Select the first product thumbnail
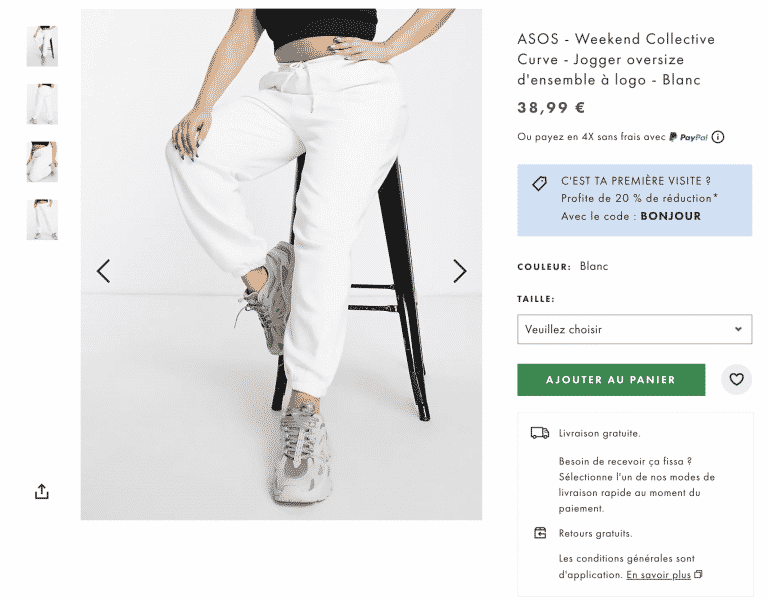Screen dimensions: 768x600 point(42,46)
